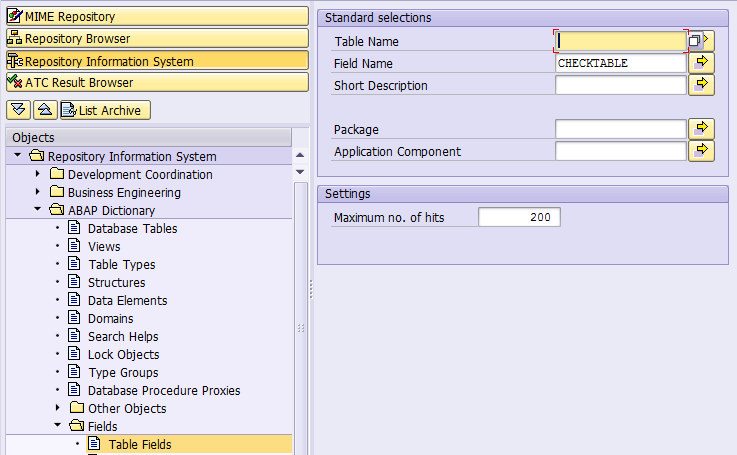Open the Repository Browser

point(157,39)
